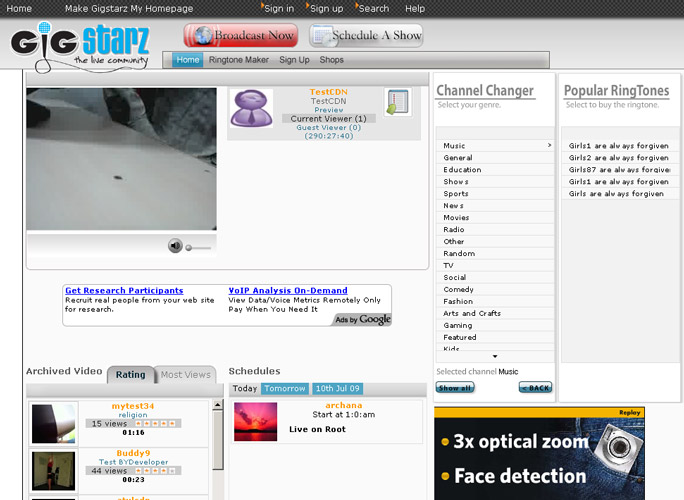The image size is (684, 500).
Task: Open the TestCDN Preview link
Action: 329,110
